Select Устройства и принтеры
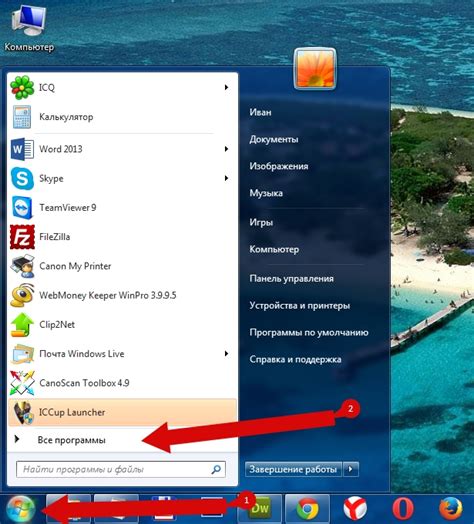 (300, 305)
